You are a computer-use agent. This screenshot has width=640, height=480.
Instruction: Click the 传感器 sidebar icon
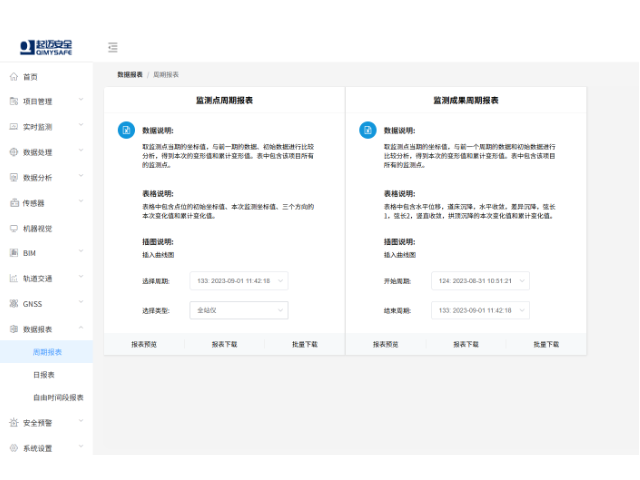point(14,203)
